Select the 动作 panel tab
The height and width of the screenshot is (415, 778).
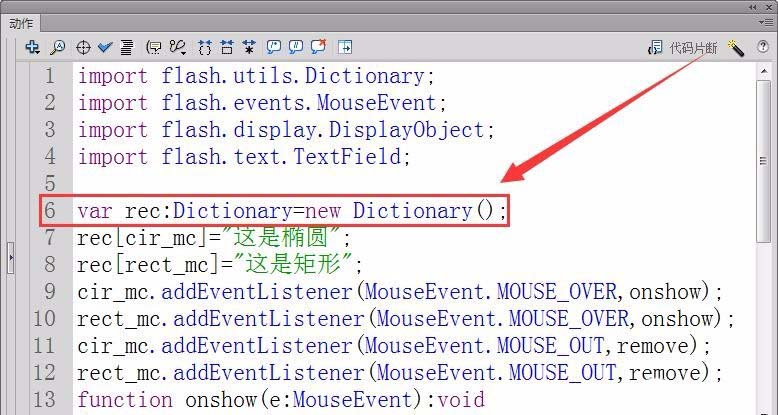pos(21,23)
